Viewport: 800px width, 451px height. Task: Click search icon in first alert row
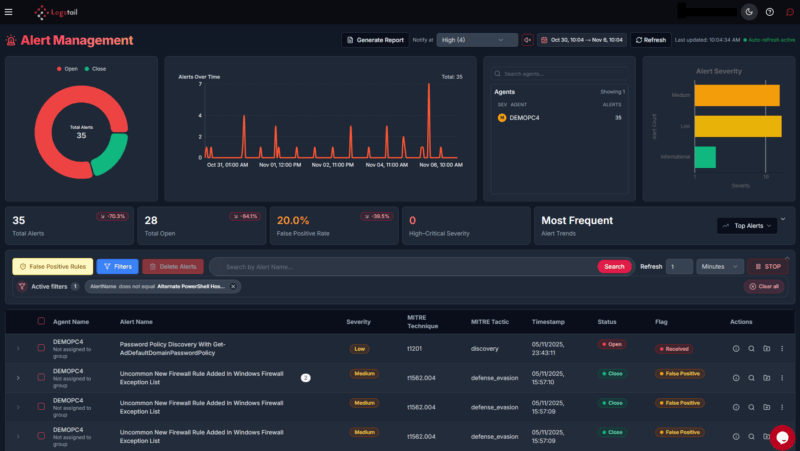(x=751, y=348)
